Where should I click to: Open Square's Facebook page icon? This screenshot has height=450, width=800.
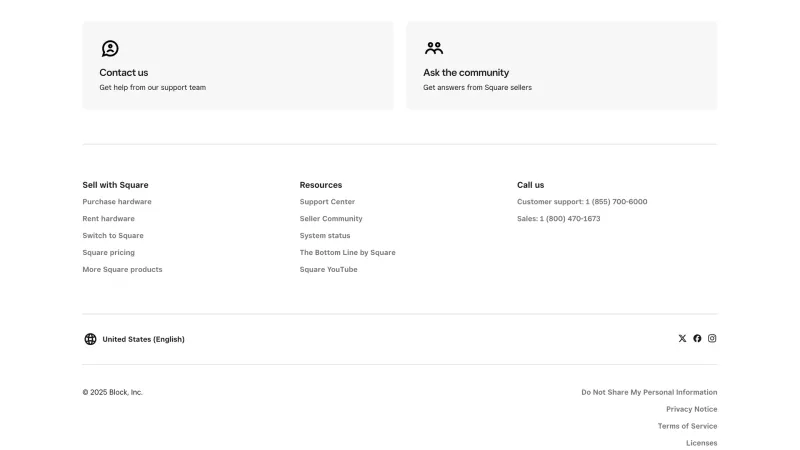pyautogui.click(x=697, y=338)
